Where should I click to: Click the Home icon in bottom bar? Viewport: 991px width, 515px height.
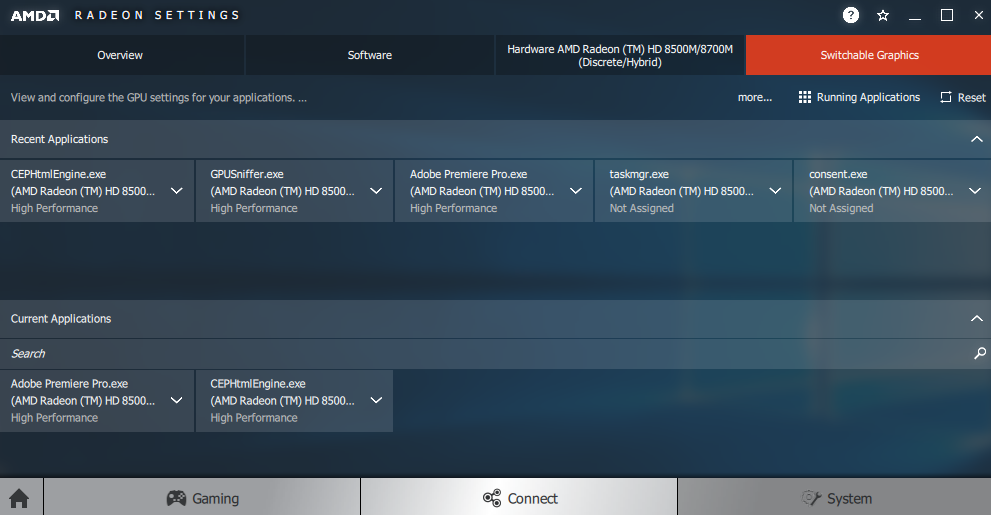pyautogui.click(x=18, y=498)
